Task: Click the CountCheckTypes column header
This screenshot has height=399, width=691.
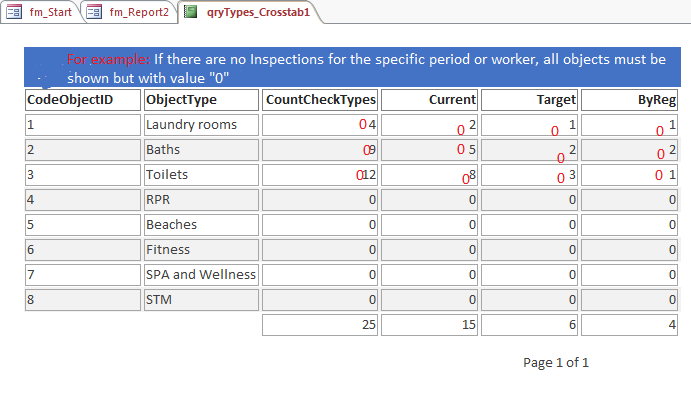Action: tap(320, 100)
